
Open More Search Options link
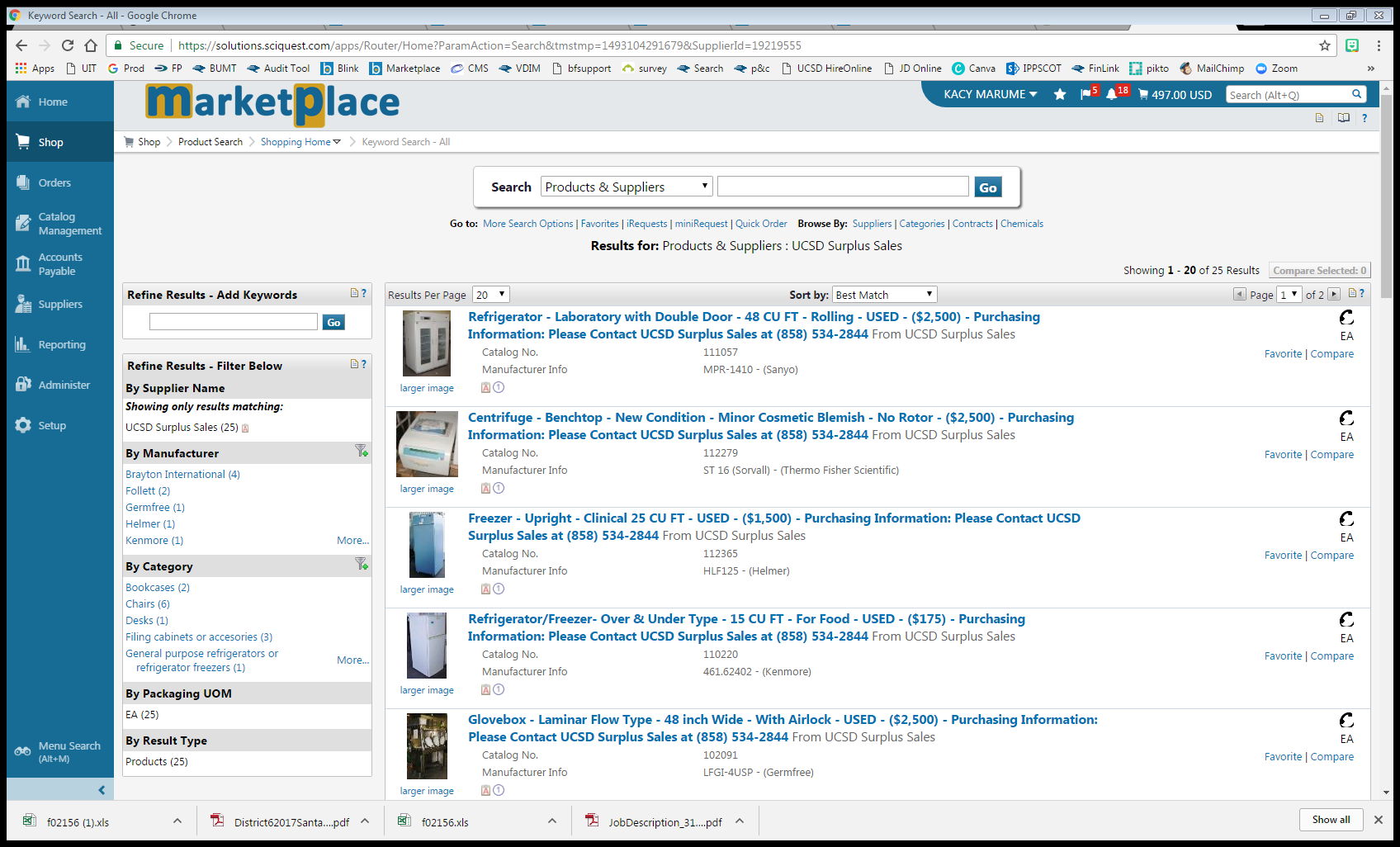(x=528, y=224)
